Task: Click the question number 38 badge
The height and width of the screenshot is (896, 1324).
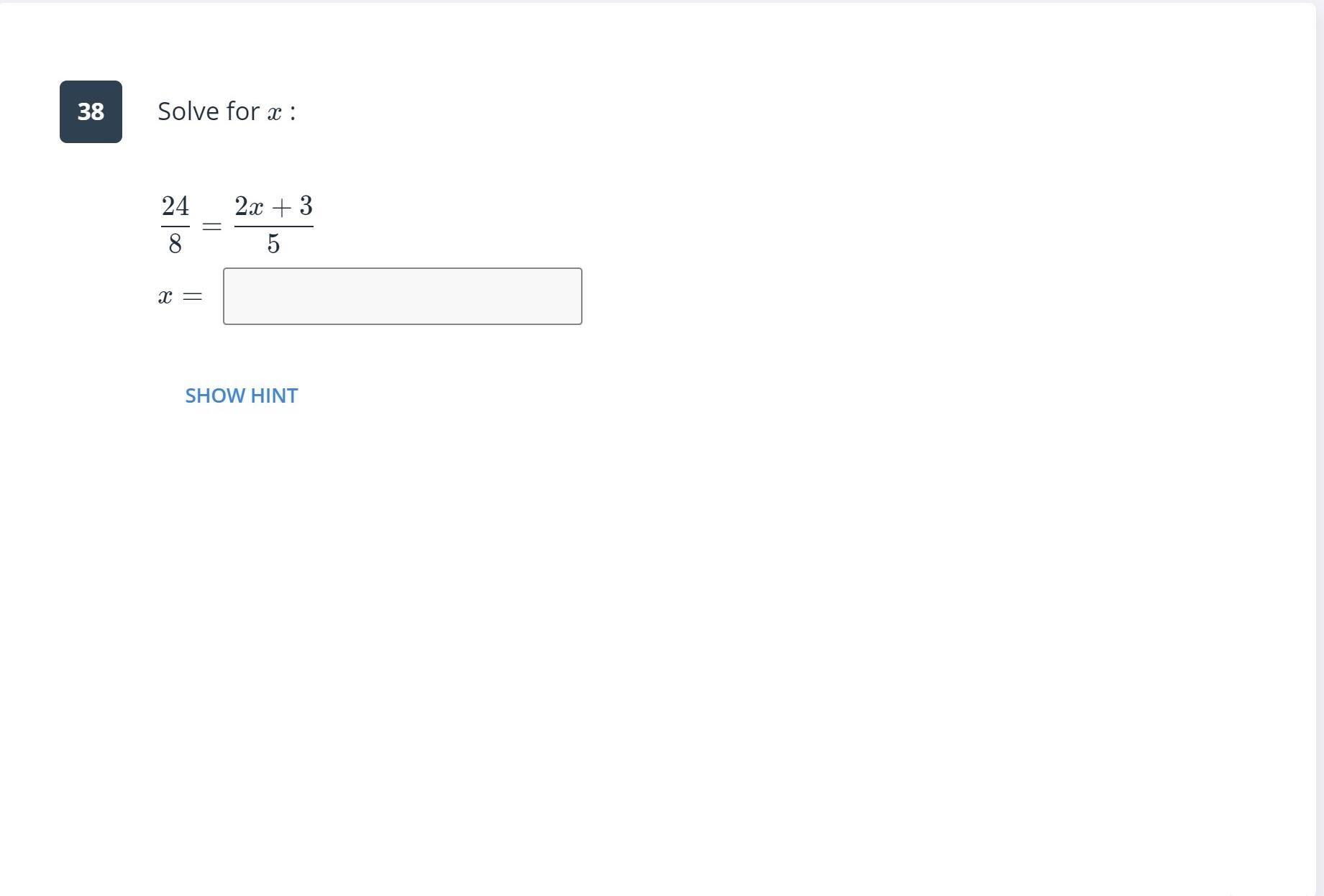Action: point(91,111)
